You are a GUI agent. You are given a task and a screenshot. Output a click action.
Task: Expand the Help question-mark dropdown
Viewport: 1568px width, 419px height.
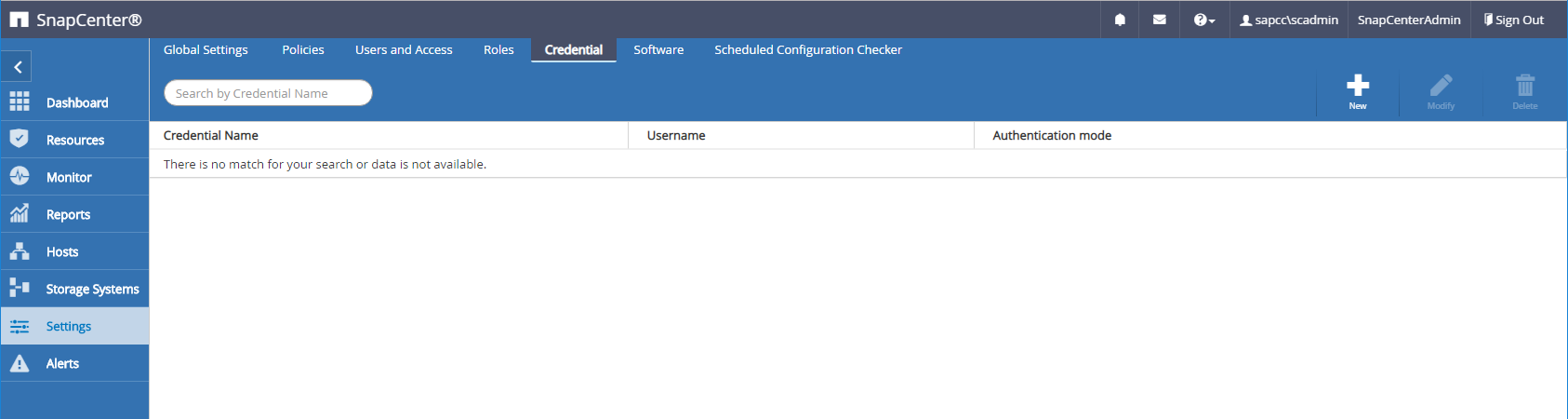click(x=1203, y=20)
